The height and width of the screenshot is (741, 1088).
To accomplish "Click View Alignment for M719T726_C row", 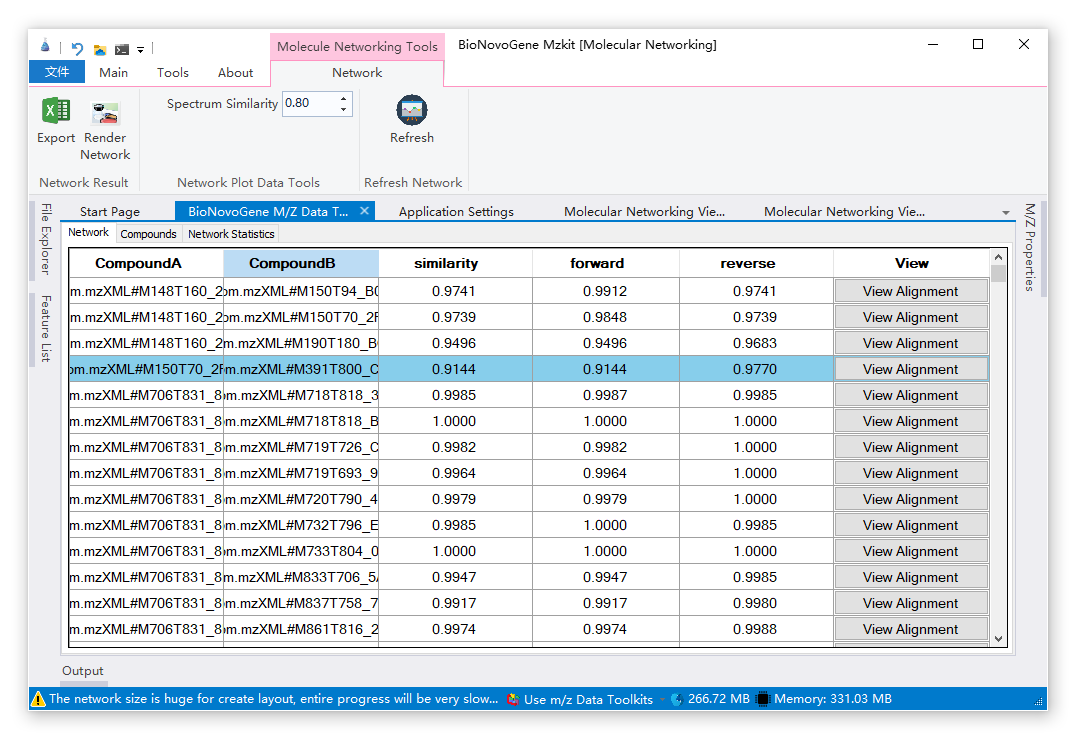I will coord(910,448).
